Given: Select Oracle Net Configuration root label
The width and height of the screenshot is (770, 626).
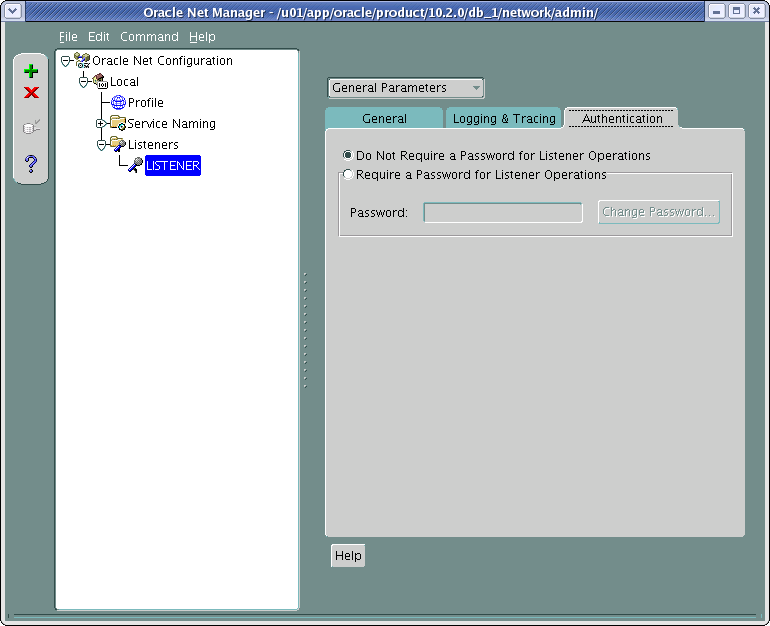Looking at the screenshot, I should click(163, 60).
